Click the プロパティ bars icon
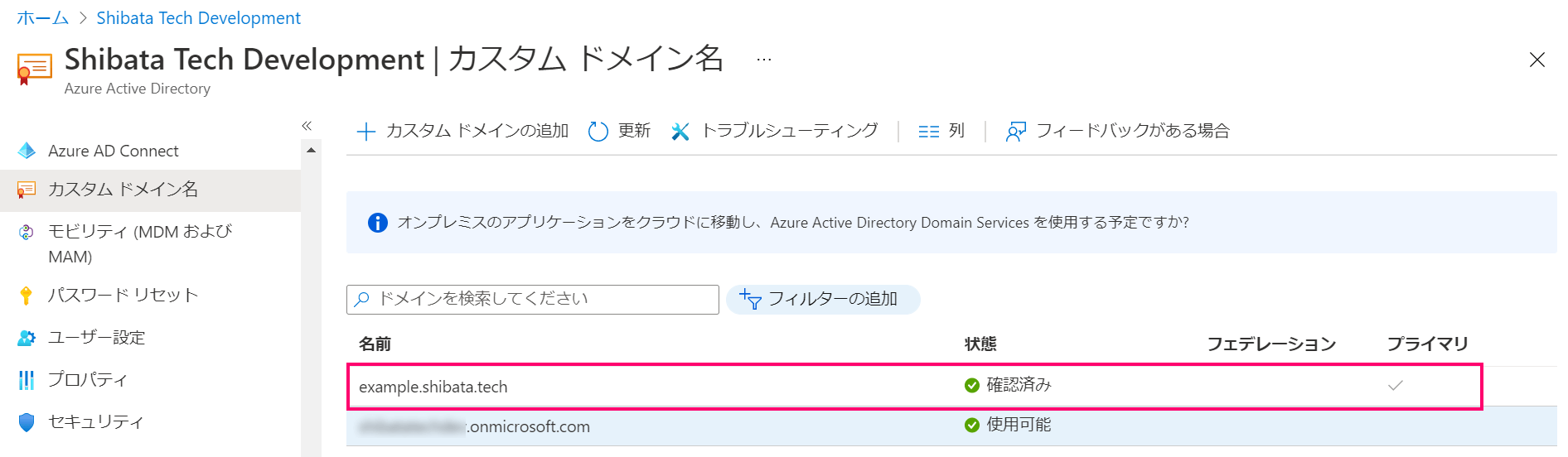Viewport: 1568px width, 457px height. point(27,380)
